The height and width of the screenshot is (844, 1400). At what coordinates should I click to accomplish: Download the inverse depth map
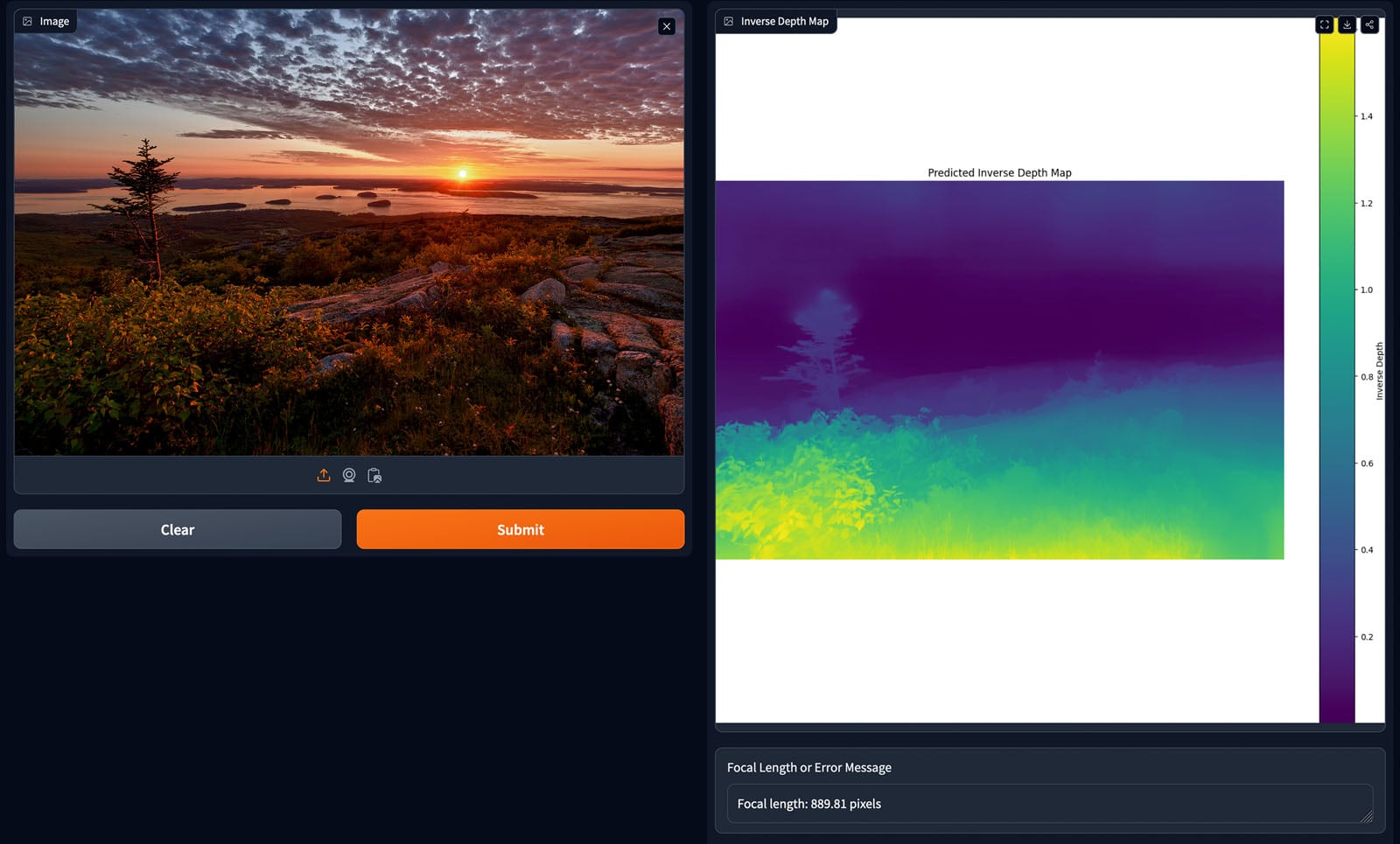pos(1347,24)
